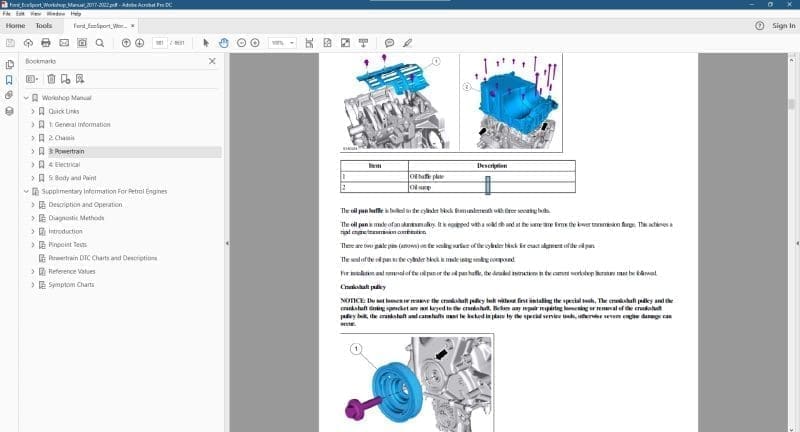Click the Zoom out minus icon
This screenshot has height=432, width=800.
click(x=241, y=43)
